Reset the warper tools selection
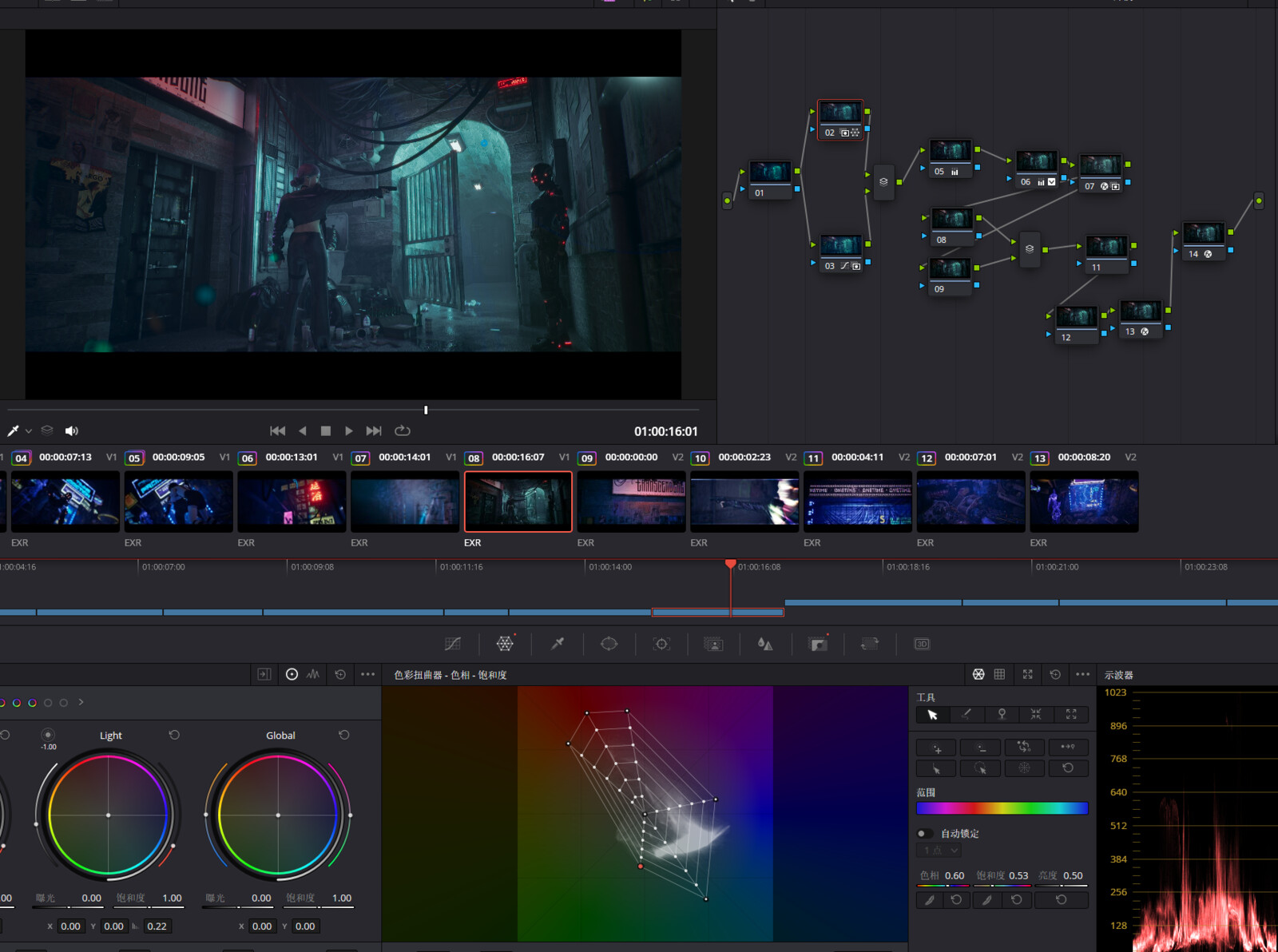The width and height of the screenshot is (1278, 952). pyautogui.click(x=1068, y=768)
